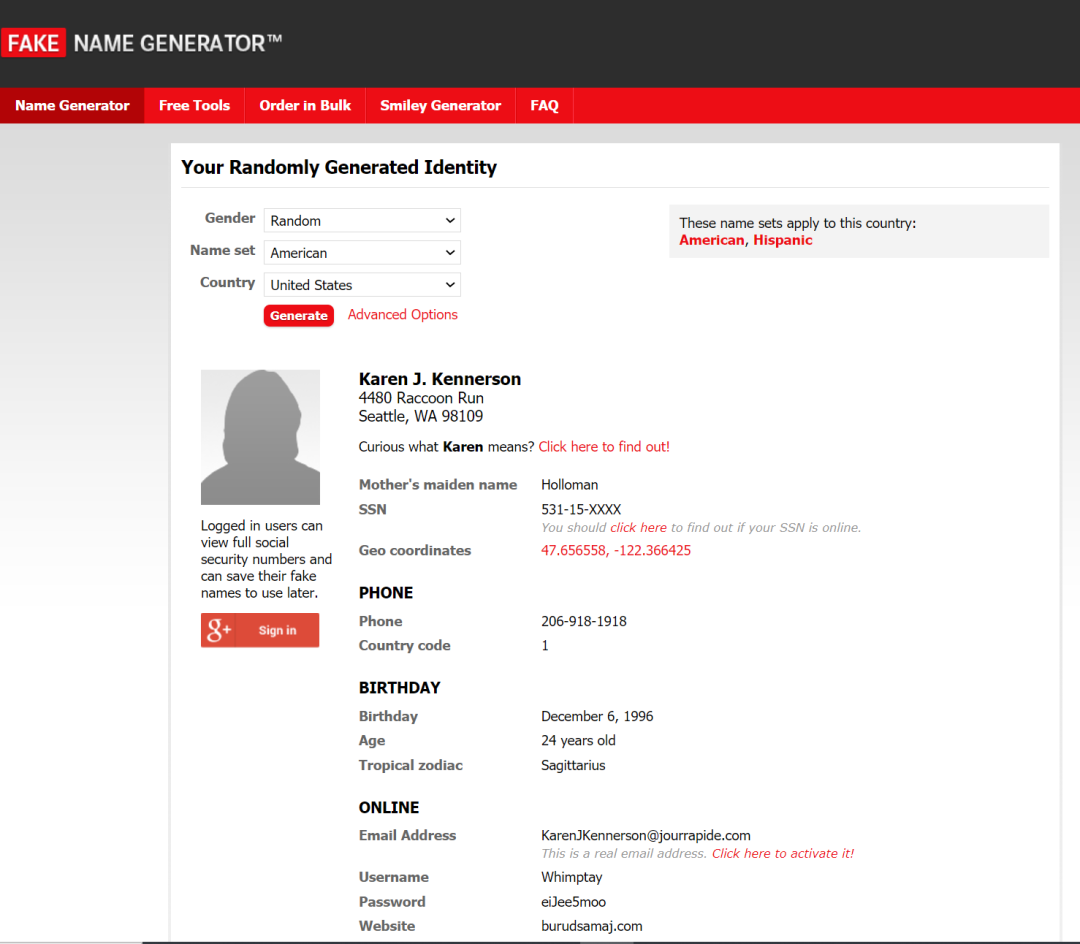Click the name Karen J. Kennerson heading

[x=440, y=379]
